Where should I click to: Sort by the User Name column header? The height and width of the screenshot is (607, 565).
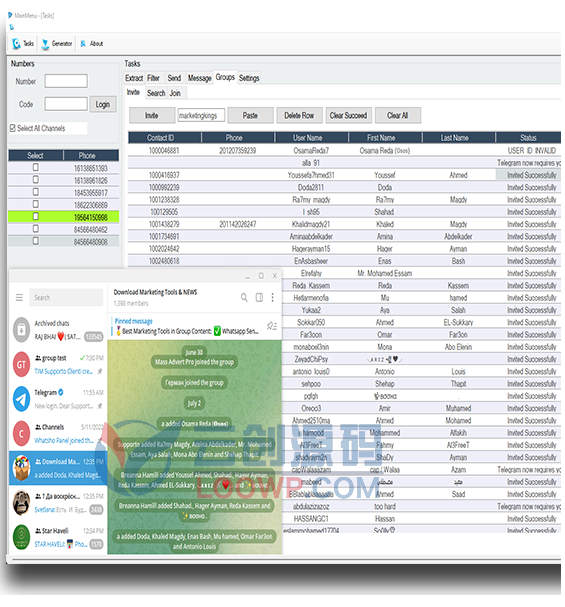[312, 137]
